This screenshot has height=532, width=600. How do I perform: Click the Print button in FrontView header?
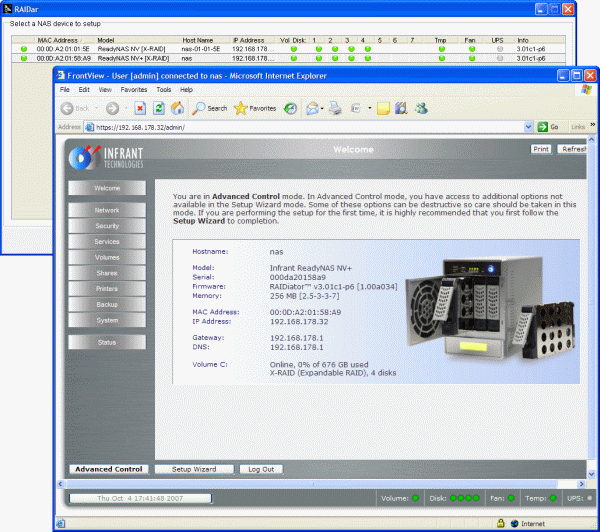[541, 149]
